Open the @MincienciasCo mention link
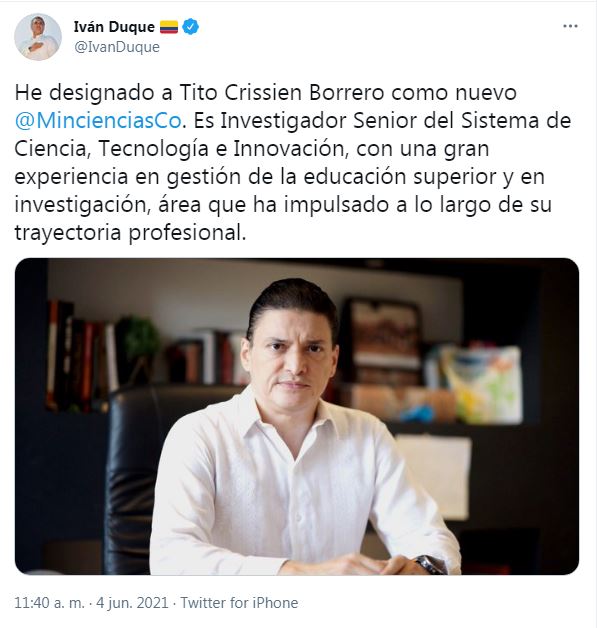This screenshot has width=597, height=628. [98, 121]
